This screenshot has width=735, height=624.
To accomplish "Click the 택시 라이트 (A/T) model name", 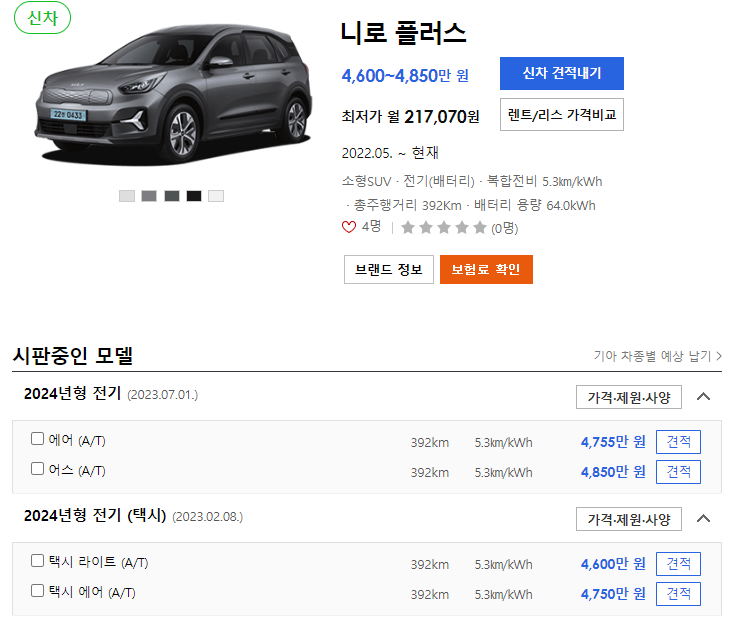I will click(x=98, y=562).
